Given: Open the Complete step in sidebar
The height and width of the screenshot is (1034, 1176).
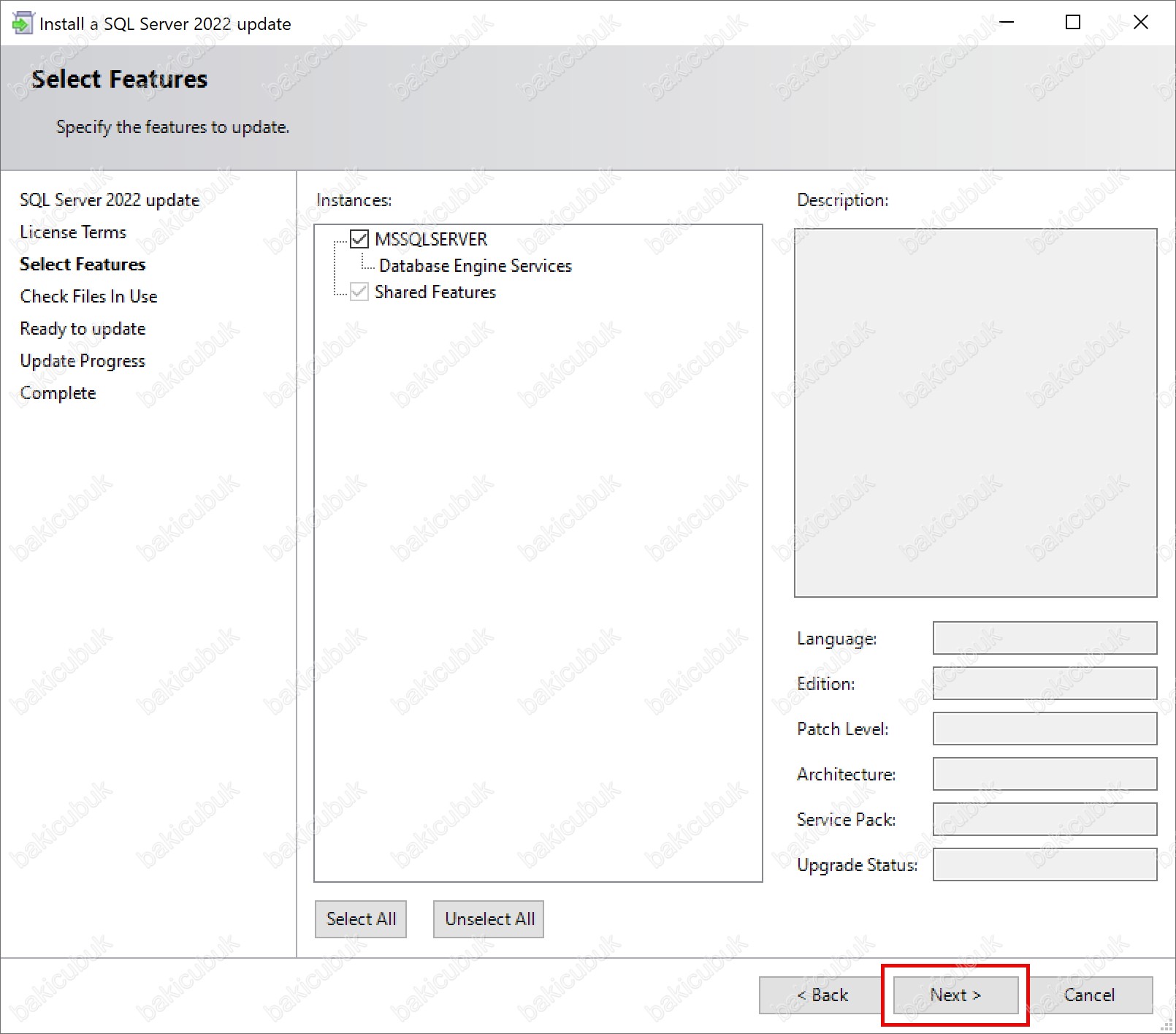Looking at the screenshot, I should pos(58,393).
